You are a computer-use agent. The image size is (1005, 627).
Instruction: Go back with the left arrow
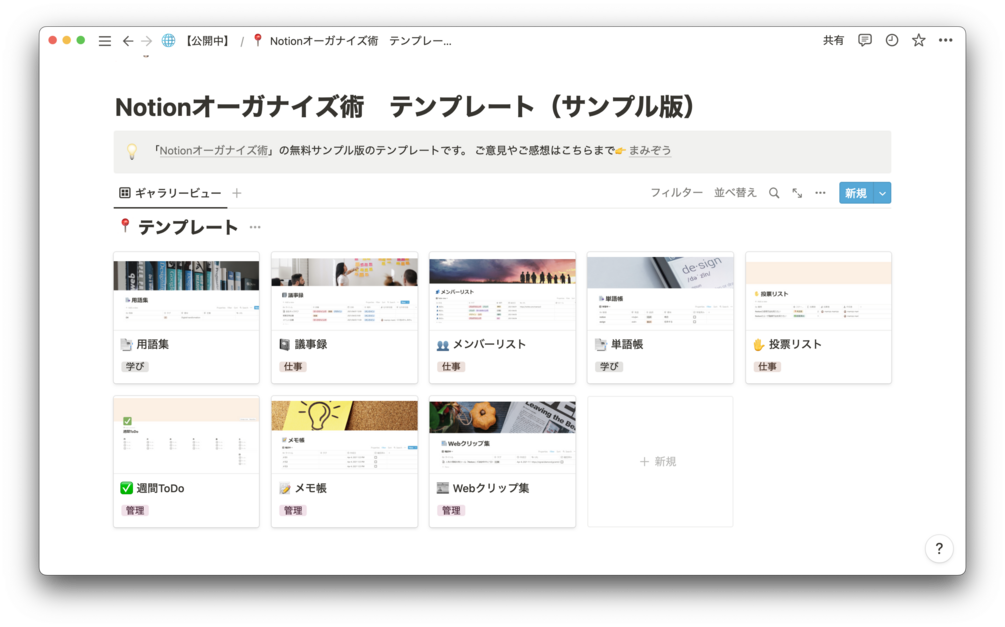click(x=128, y=41)
